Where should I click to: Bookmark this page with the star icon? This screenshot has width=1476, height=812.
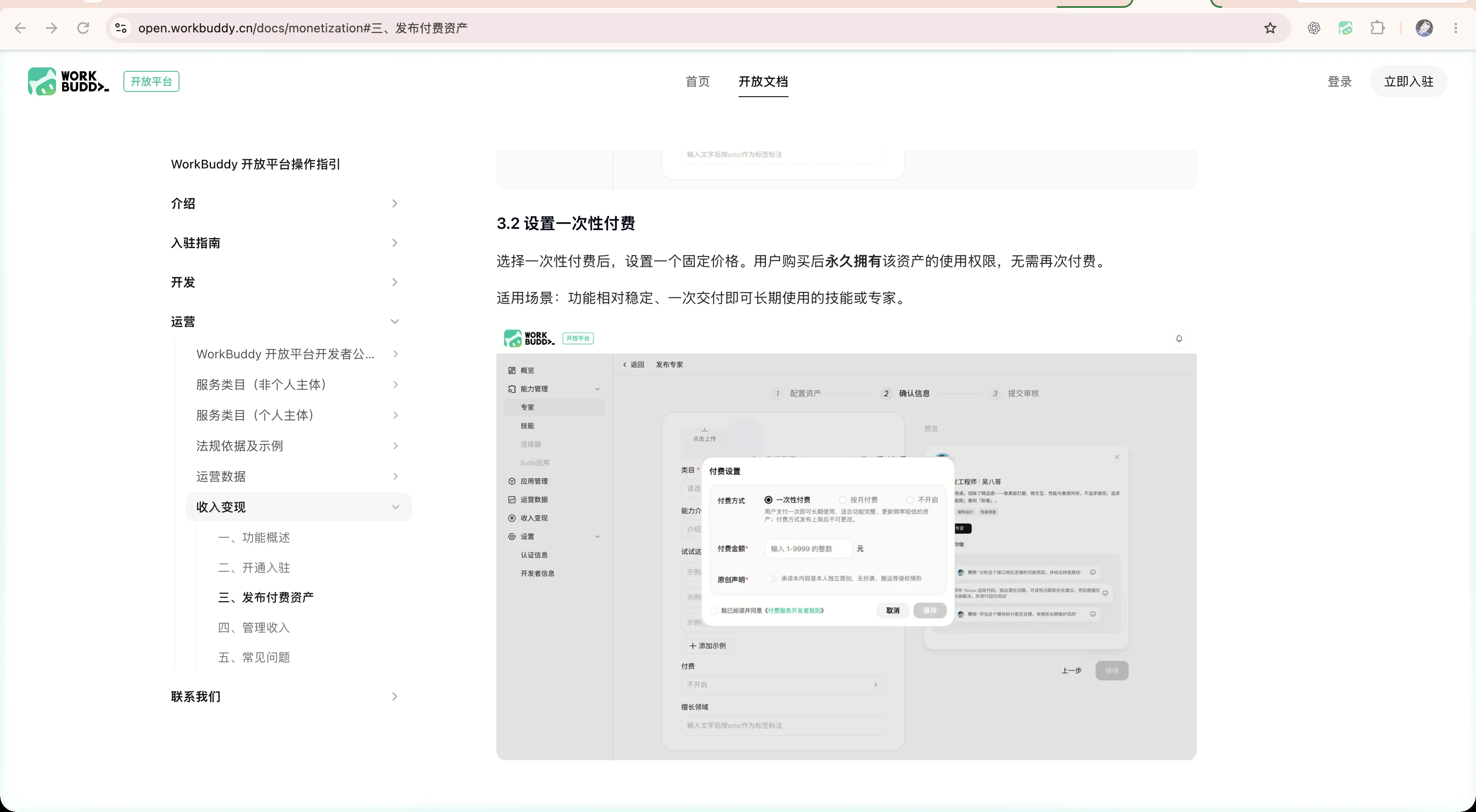pyautogui.click(x=1270, y=28)
